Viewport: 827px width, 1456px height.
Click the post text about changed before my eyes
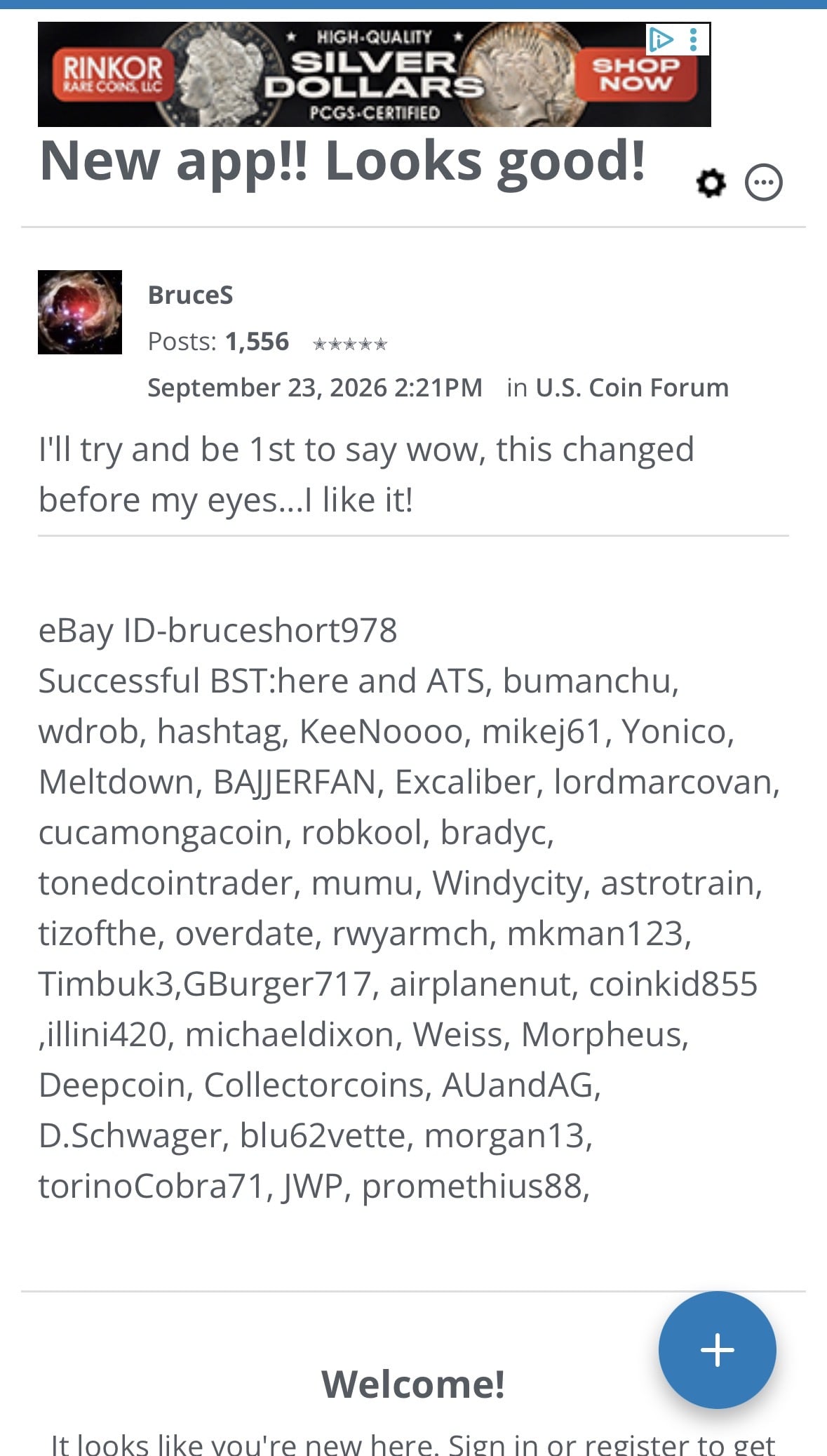point(366,474)
